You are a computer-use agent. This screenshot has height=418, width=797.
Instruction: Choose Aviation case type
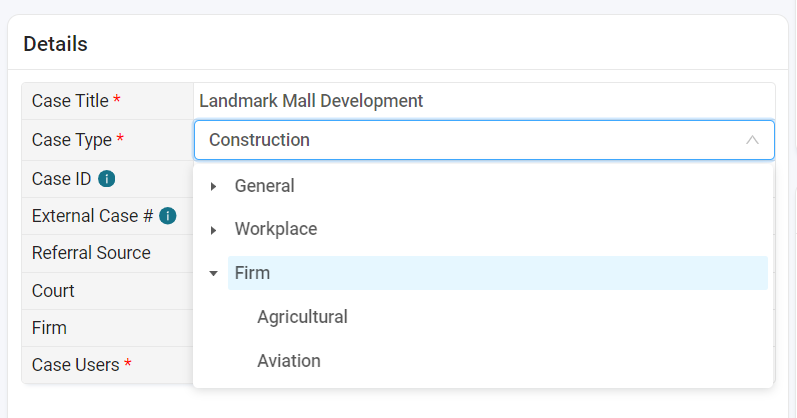click(x=289, y=361)
